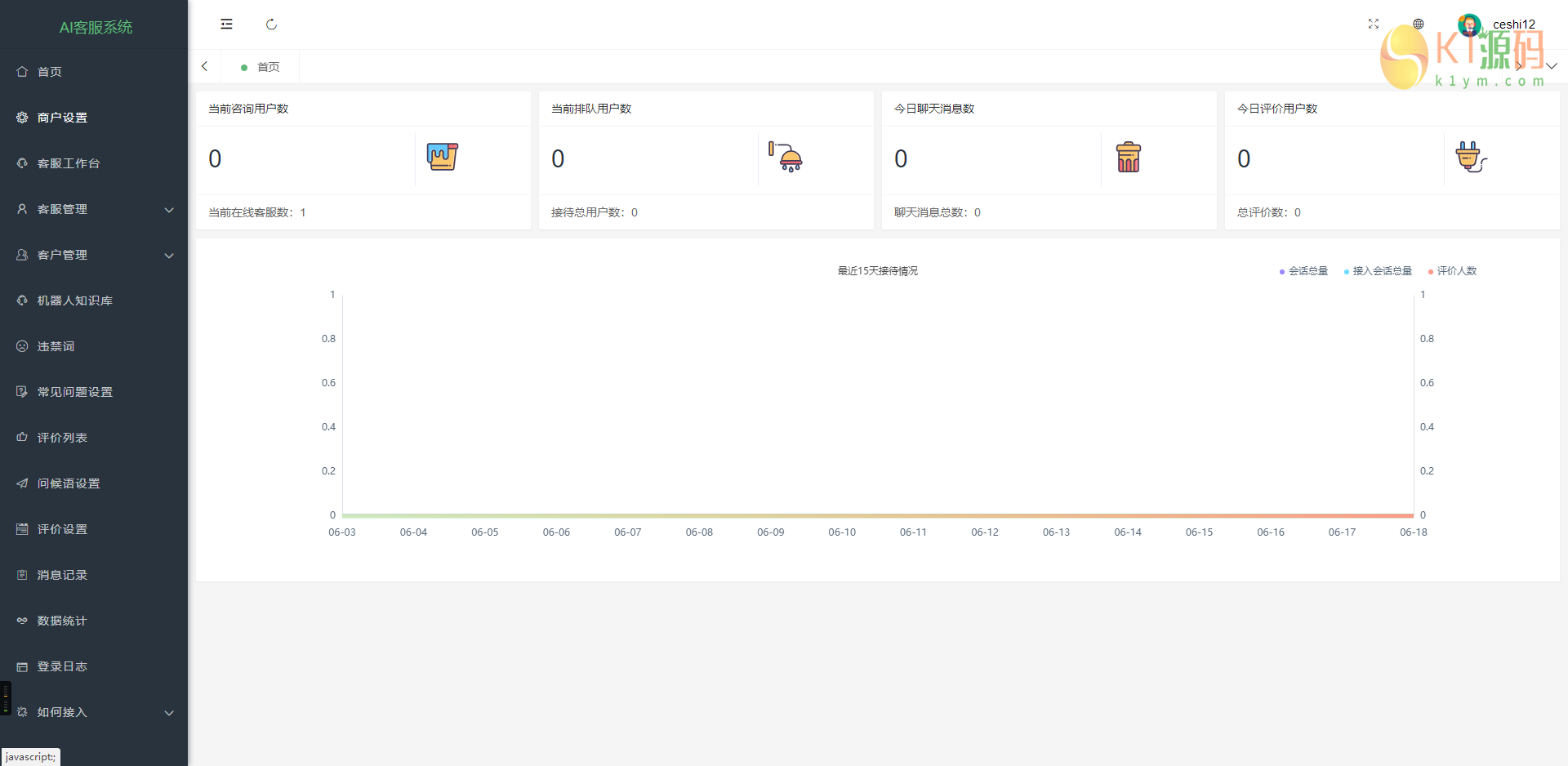Image resolution: width=1568 pixels, height=766 pixels.
Task: Click the 聊天消息总数：0 footer text
Action: click(x=938, y=212)
